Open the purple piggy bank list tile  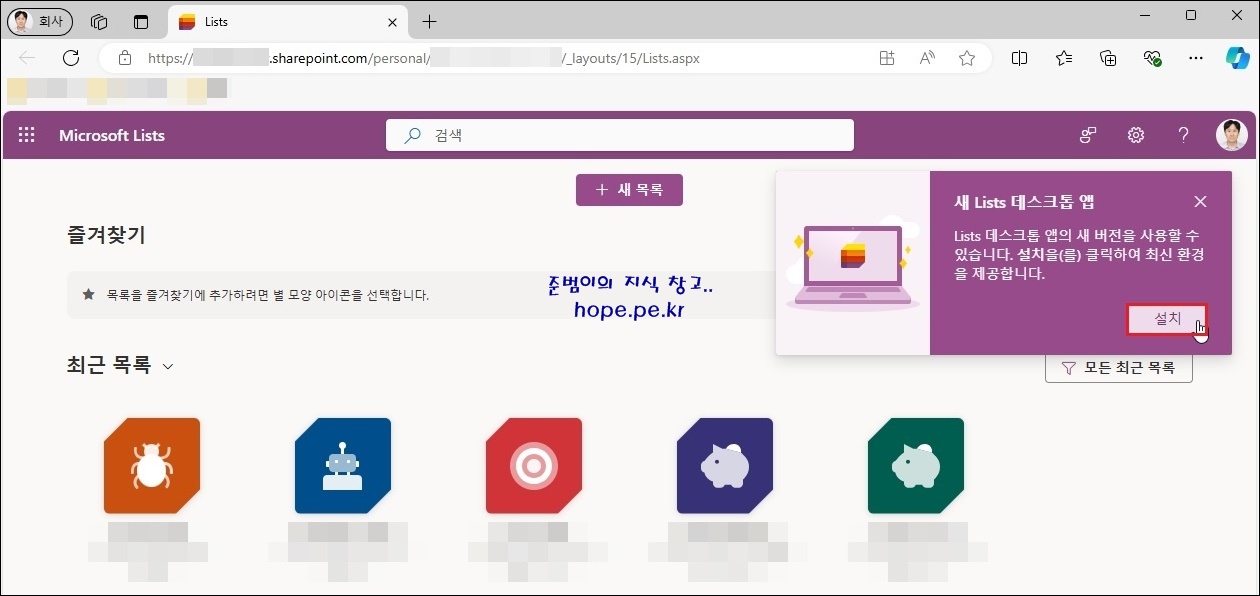(x=725, y=466)
